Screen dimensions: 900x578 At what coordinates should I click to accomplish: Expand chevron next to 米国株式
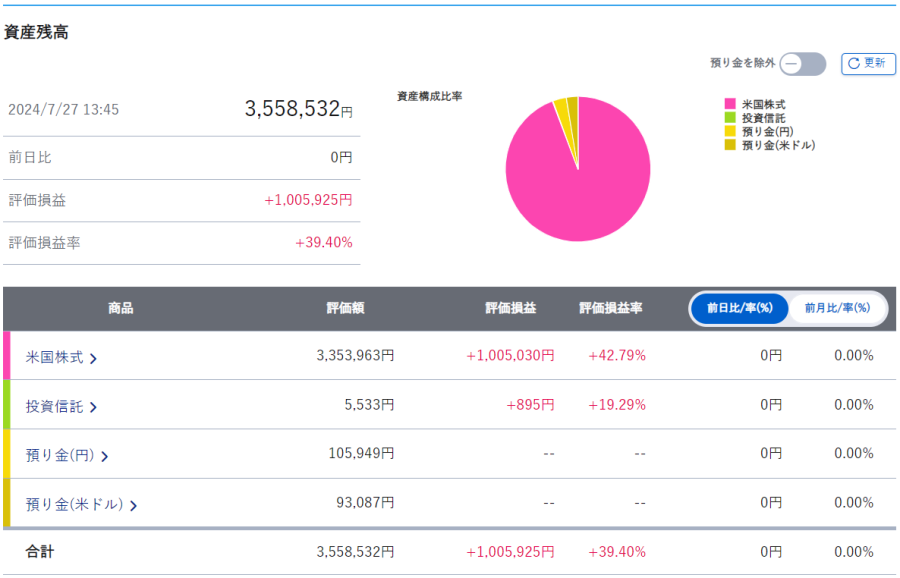(x=93, y=357)
